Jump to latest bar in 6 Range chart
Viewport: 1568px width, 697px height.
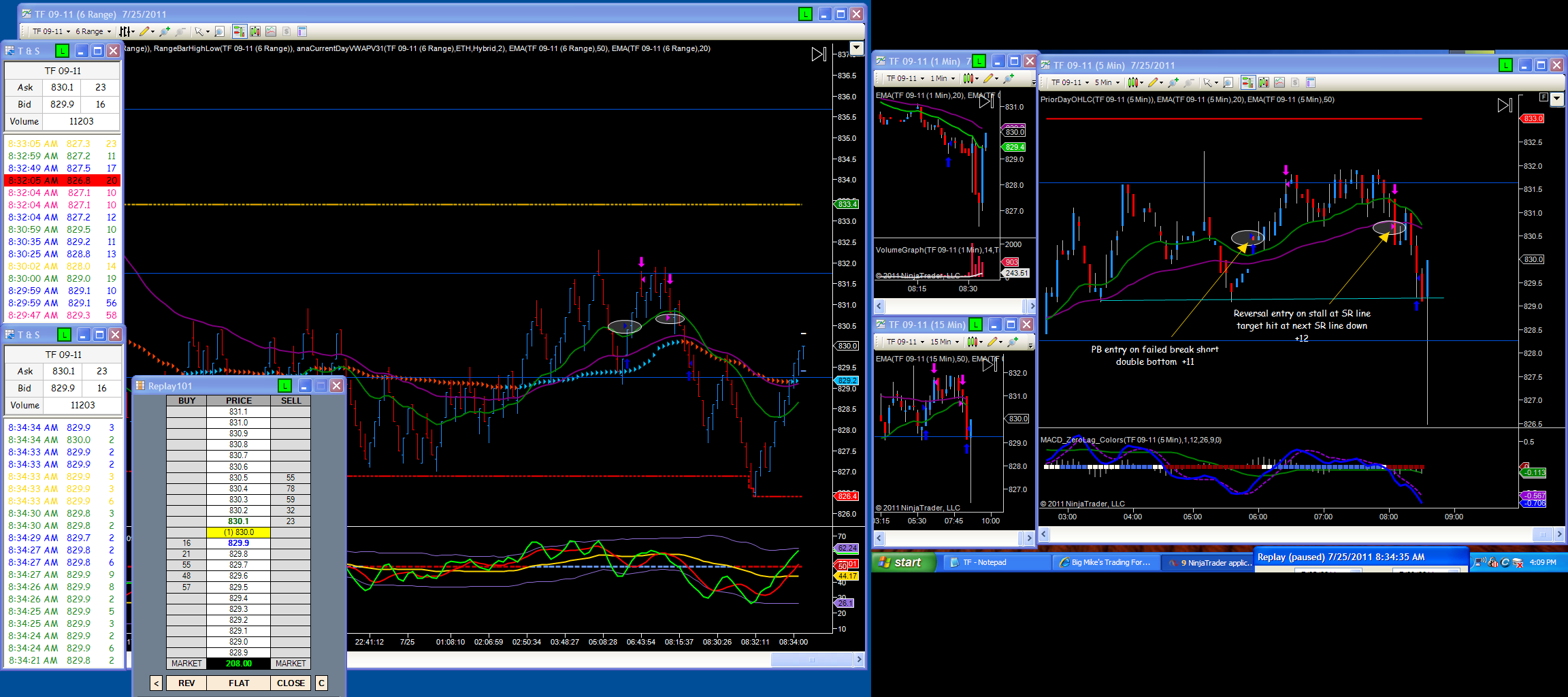click(819, 54)
